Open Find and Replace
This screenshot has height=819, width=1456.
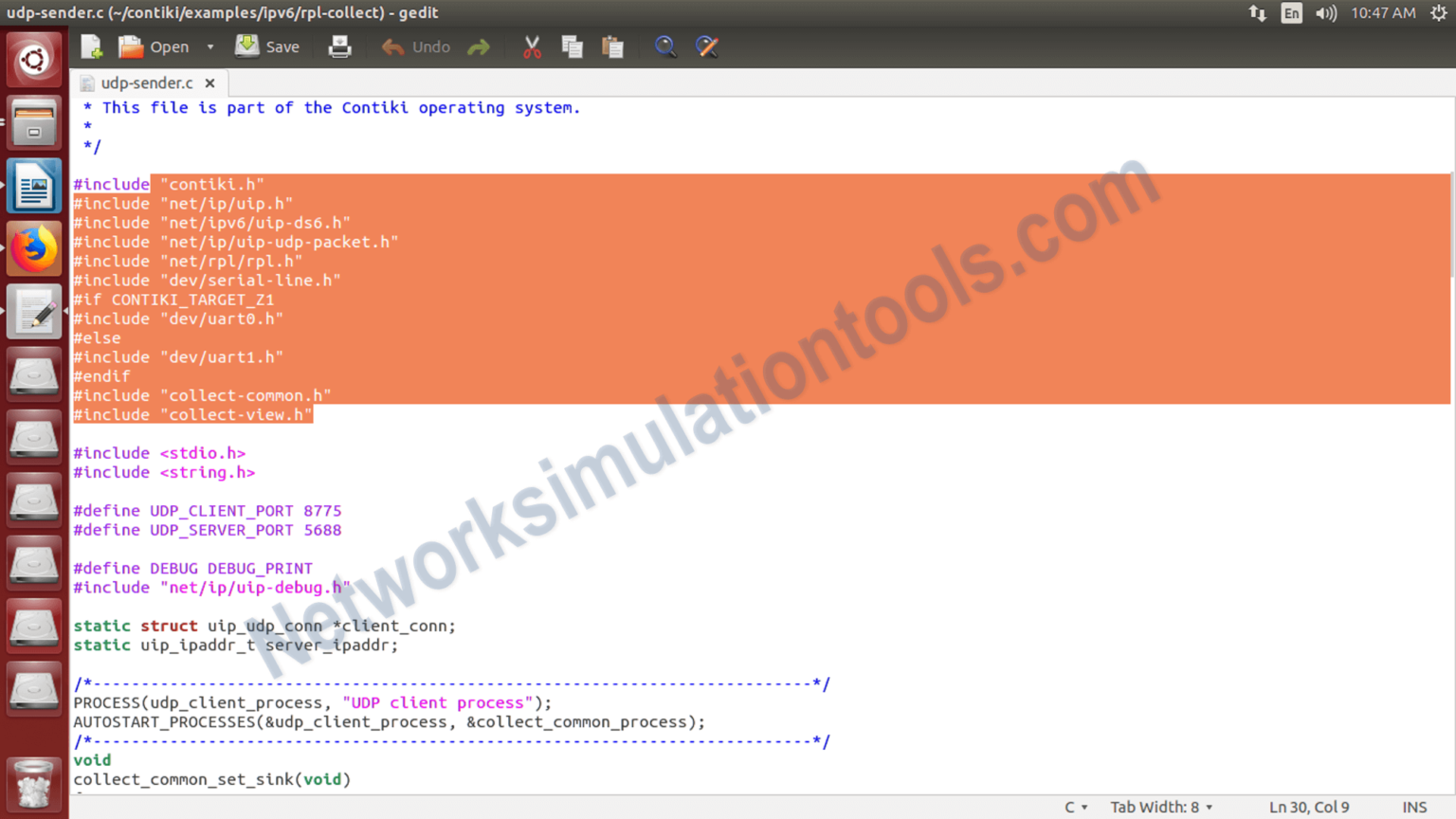point(707,45)
